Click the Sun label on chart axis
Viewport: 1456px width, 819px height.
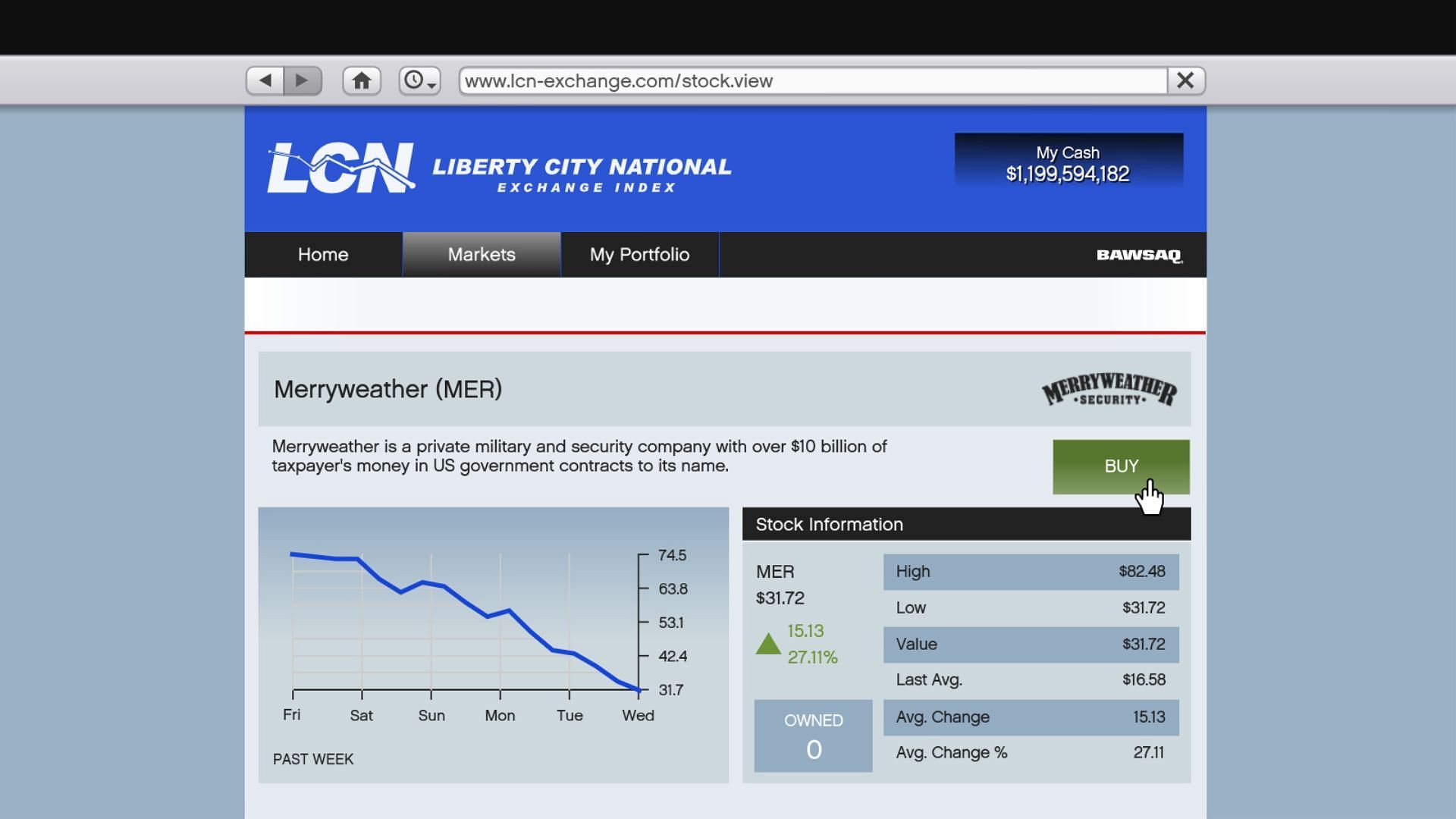click(431, 716)
